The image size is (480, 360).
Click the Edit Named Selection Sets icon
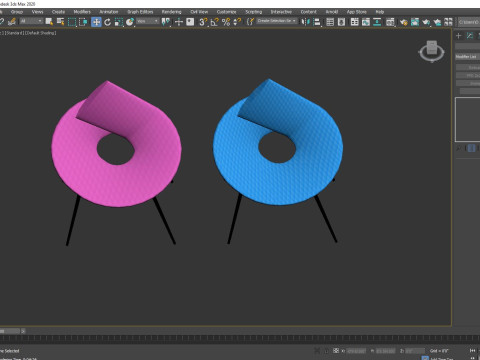(250, 22)
